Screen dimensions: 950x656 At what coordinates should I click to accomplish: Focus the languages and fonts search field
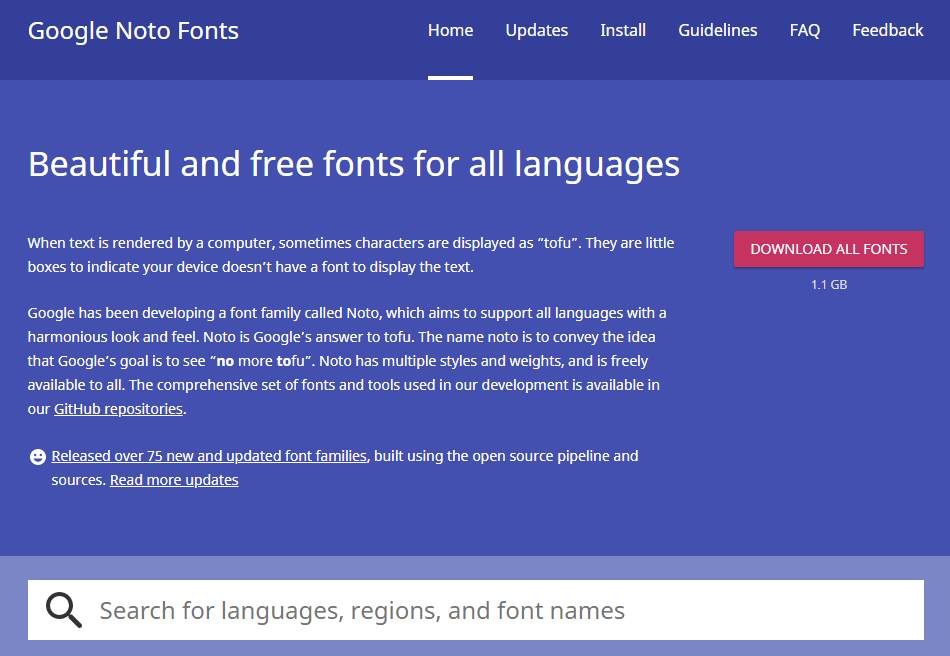476,610
